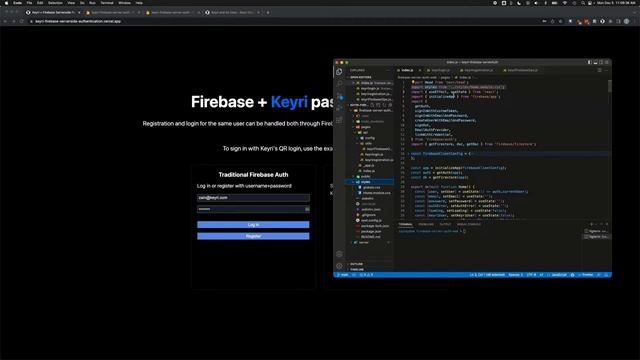640x360 pixels.
Task: Open editor more actions ellipsis beside split icon
Action: (x=606, y=70)
